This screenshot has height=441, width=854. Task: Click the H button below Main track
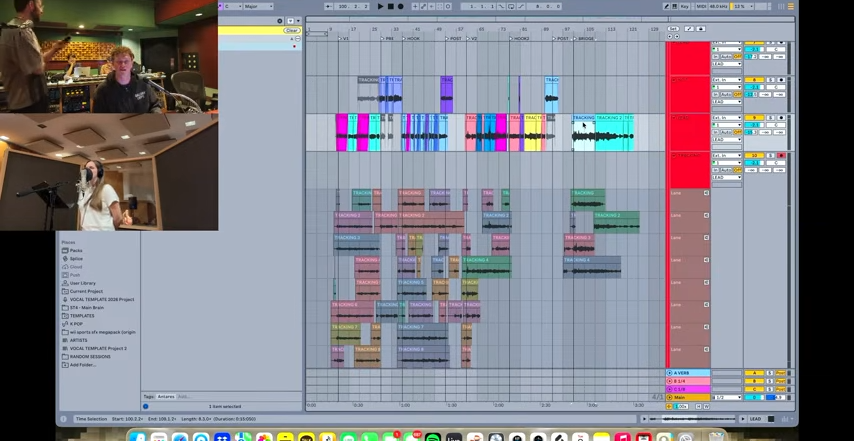tap(700, 406)
